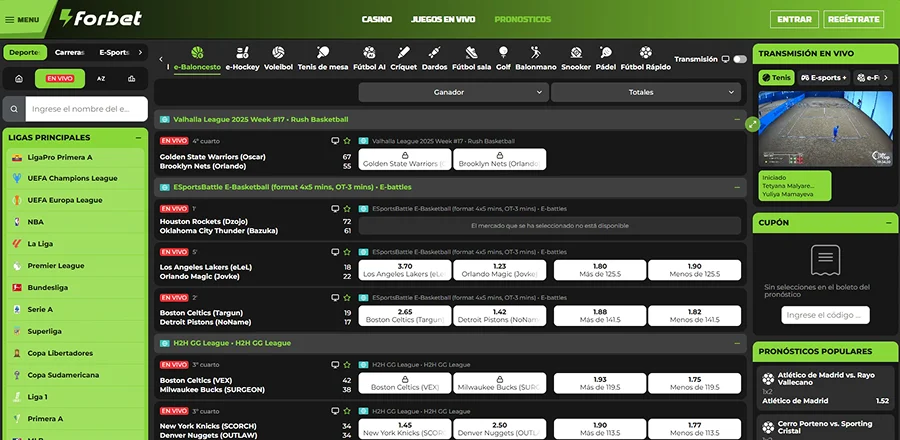This screenshot has width=900, height=440.
Task: Favorite the Houston Rockets match star
Action: coord(347,209)
